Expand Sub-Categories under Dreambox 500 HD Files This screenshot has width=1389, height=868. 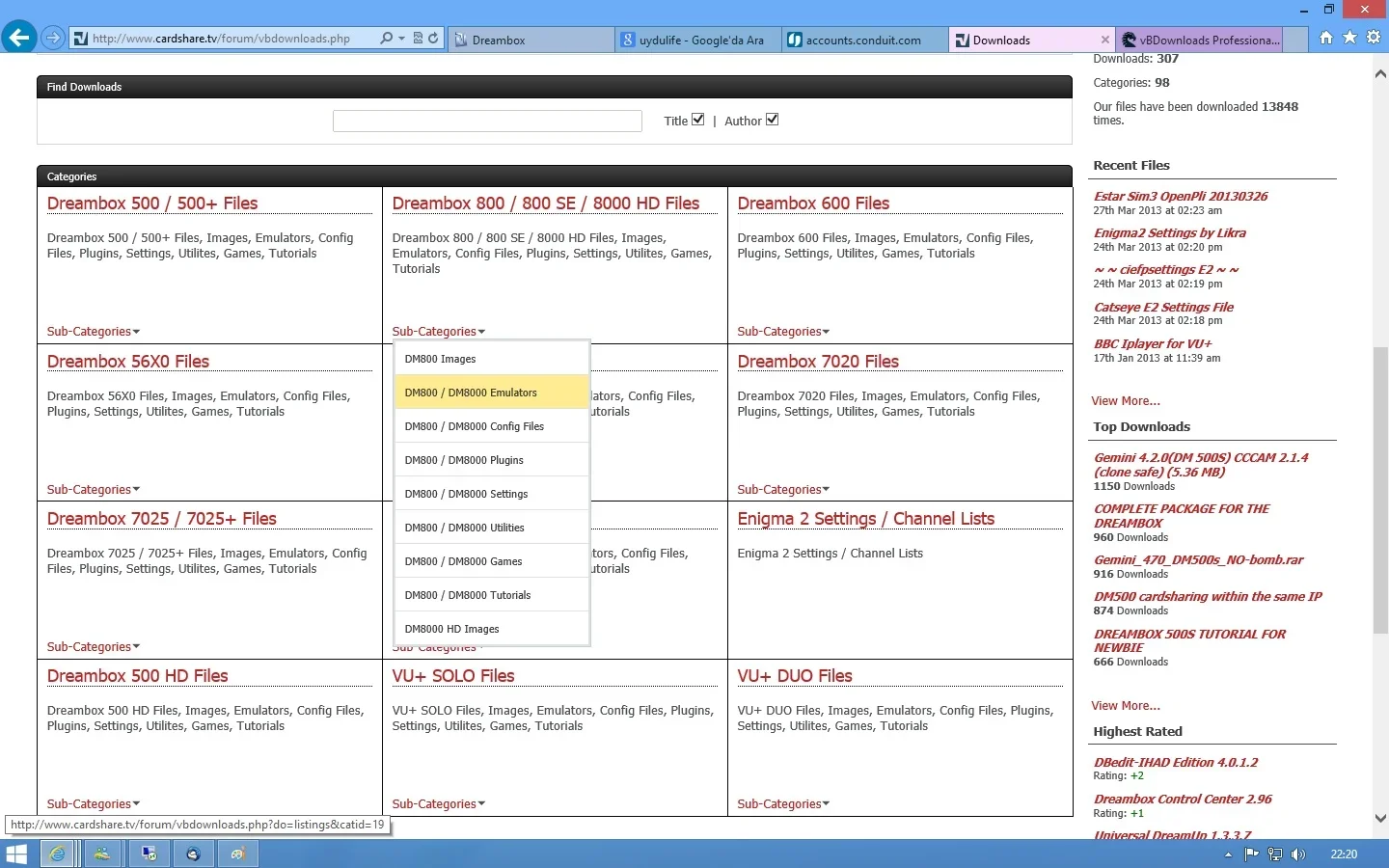[x=94, y=804]
